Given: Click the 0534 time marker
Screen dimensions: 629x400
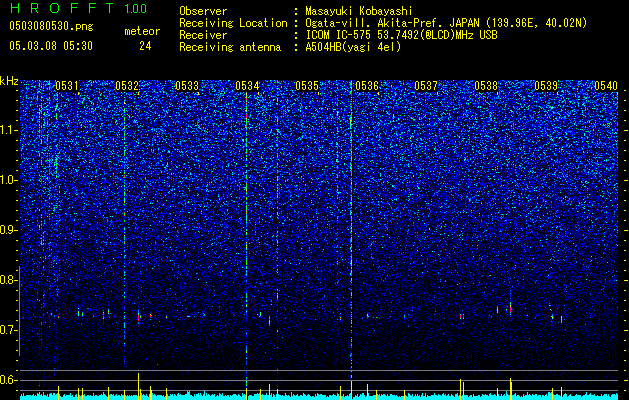Looking at the screenshot, I should click(x=247, y=86).
